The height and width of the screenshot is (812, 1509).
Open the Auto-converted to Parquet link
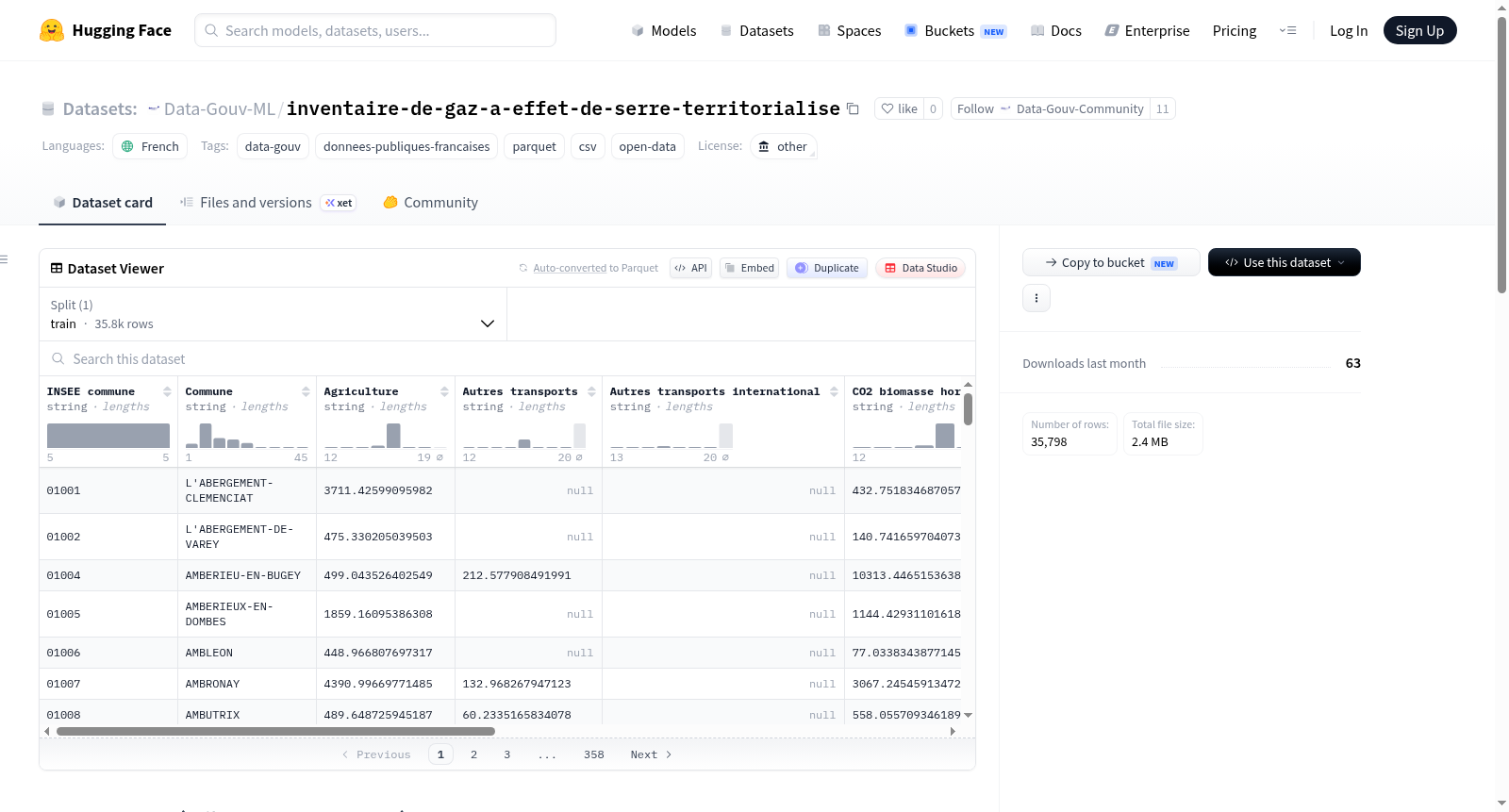570,268
